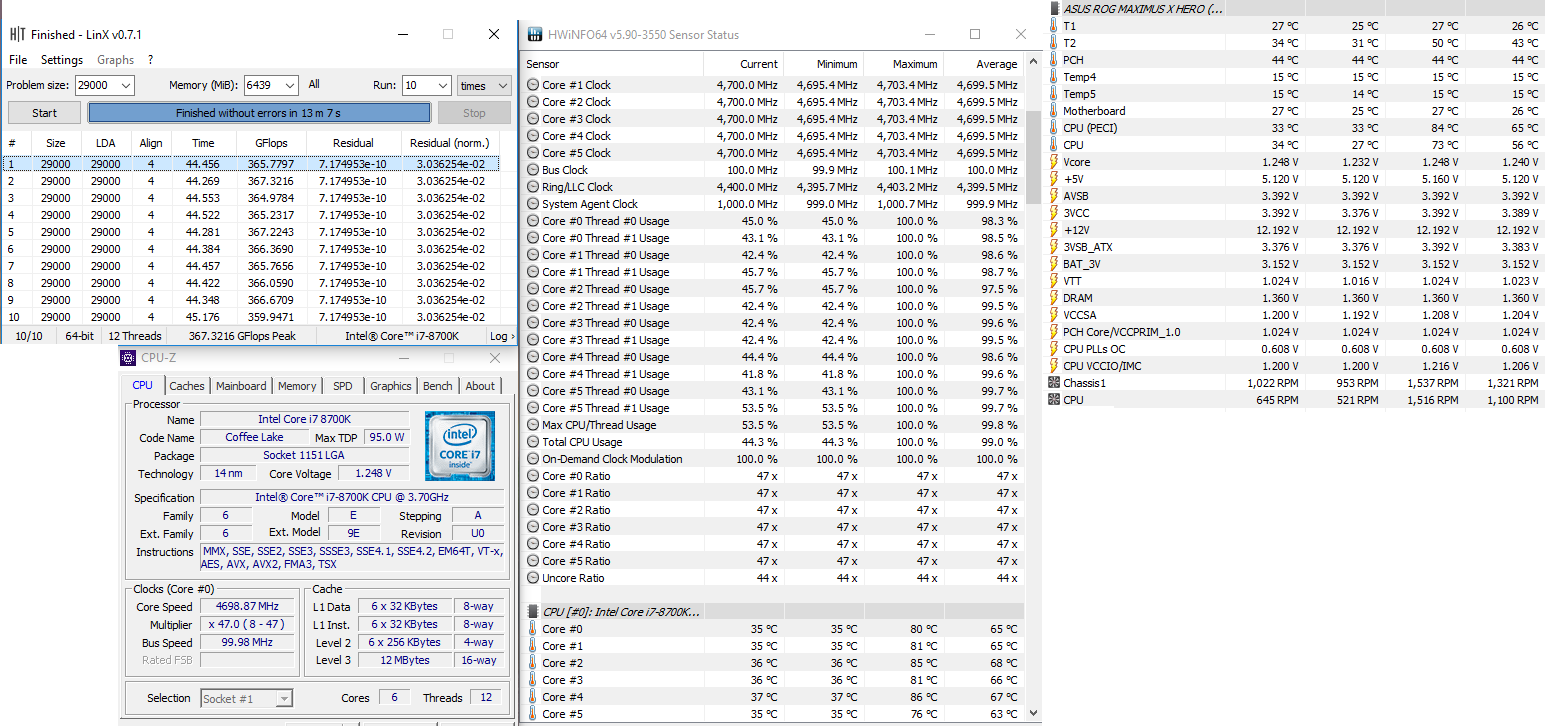Image resolution: width=1546 pixels, height=726 pixels.
Task: Click the Maximum column header in HWiNFO64
Action: coord(904,64)
